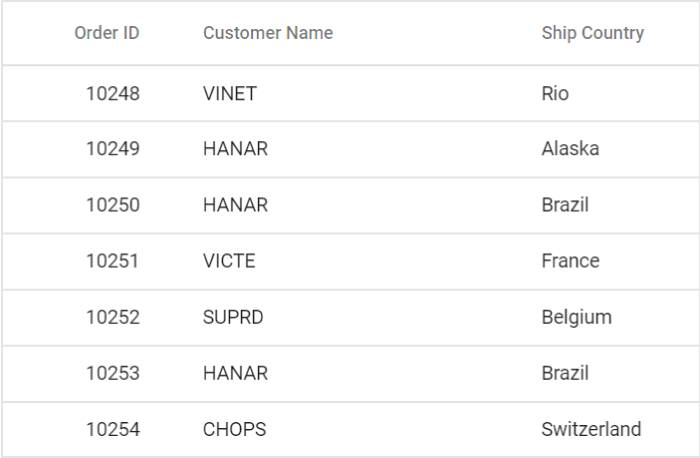Select the Belgium ship country cell
The height and width of the screenshot is (458, 700).
pos(576,317)
